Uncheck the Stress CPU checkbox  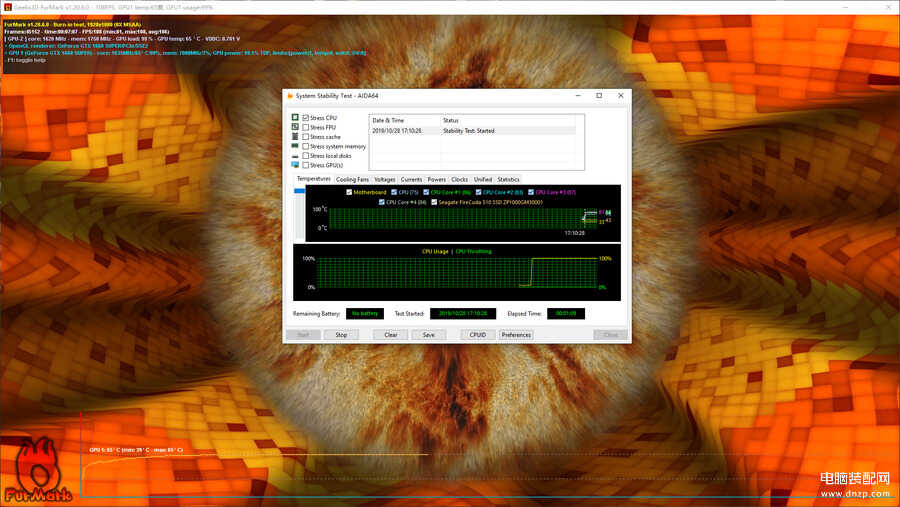(x=305, y=118)
